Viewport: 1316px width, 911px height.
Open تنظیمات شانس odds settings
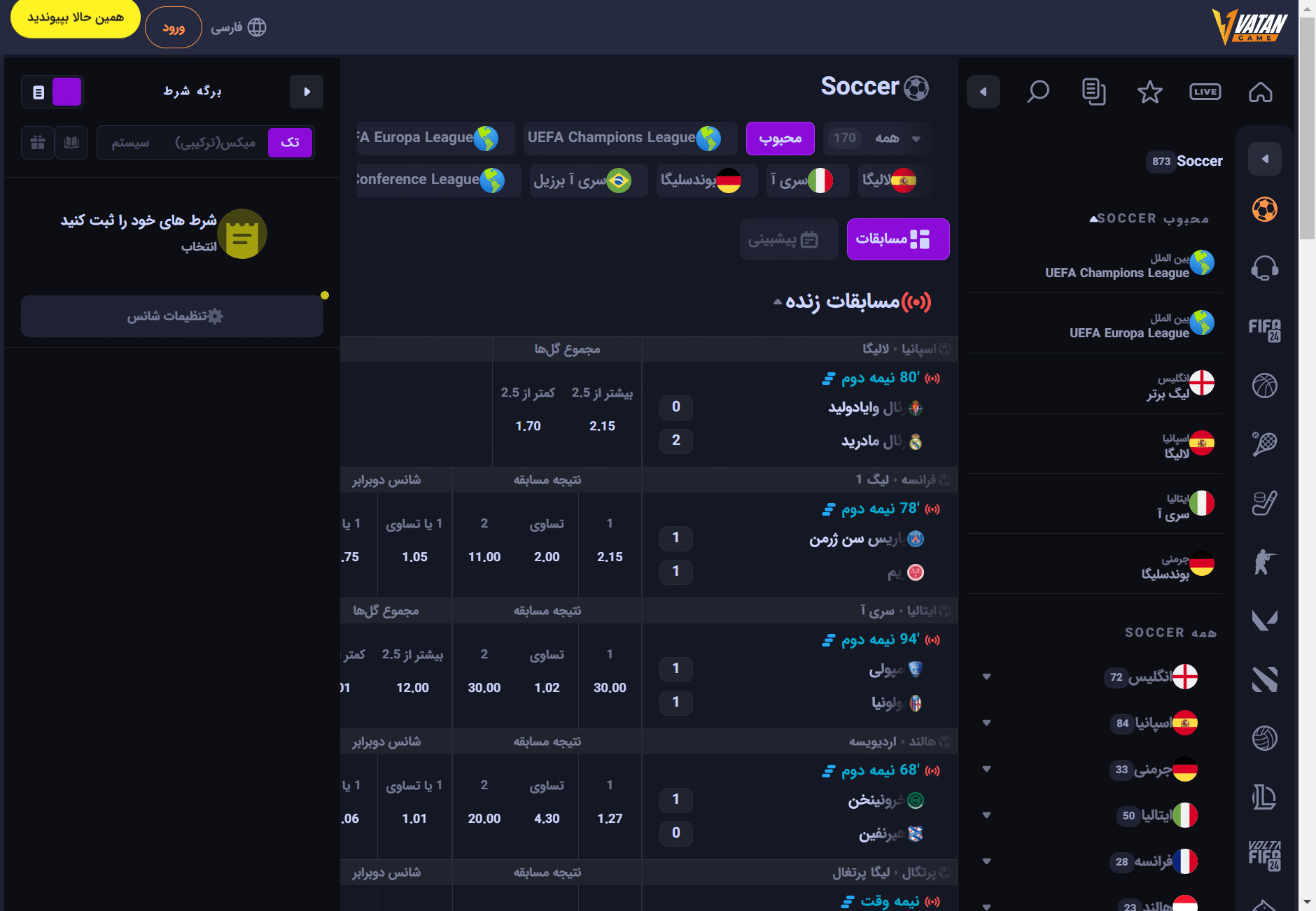(x=172, y=316)
